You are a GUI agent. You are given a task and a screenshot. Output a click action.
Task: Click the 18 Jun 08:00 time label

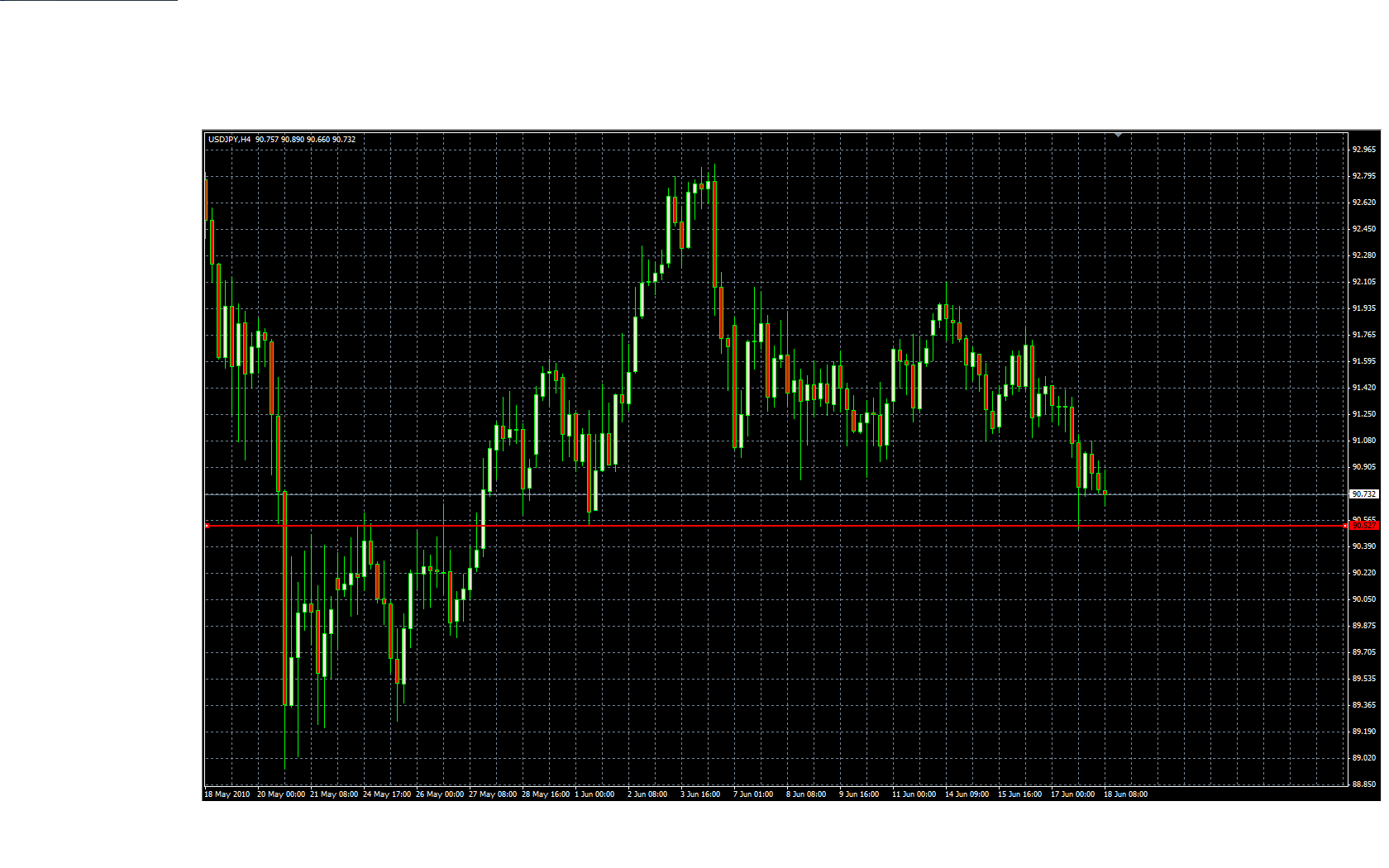tap(1126, 794)
